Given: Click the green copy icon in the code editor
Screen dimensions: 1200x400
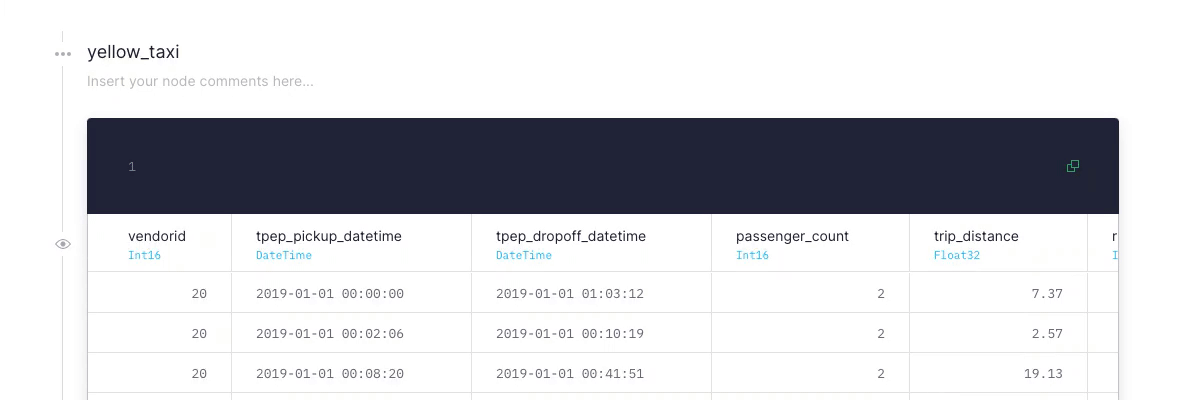Looking at the screenshot, I should click(1073, 166).
